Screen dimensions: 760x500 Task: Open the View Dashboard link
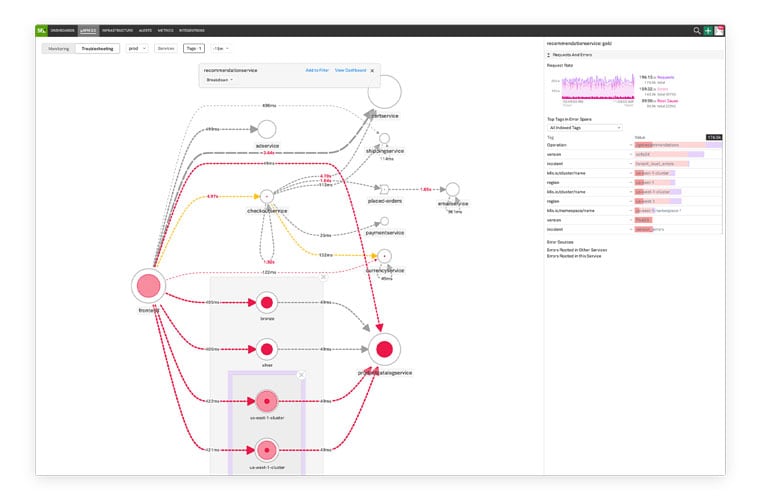[350, 71]
